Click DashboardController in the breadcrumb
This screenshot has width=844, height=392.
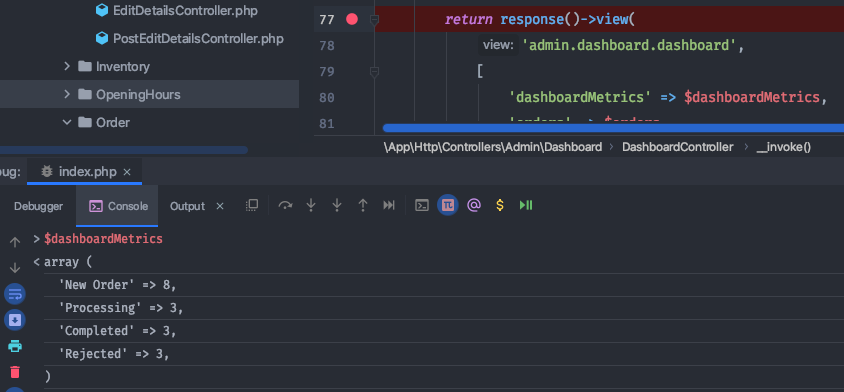pyautogui.click(x=678, y=147)
